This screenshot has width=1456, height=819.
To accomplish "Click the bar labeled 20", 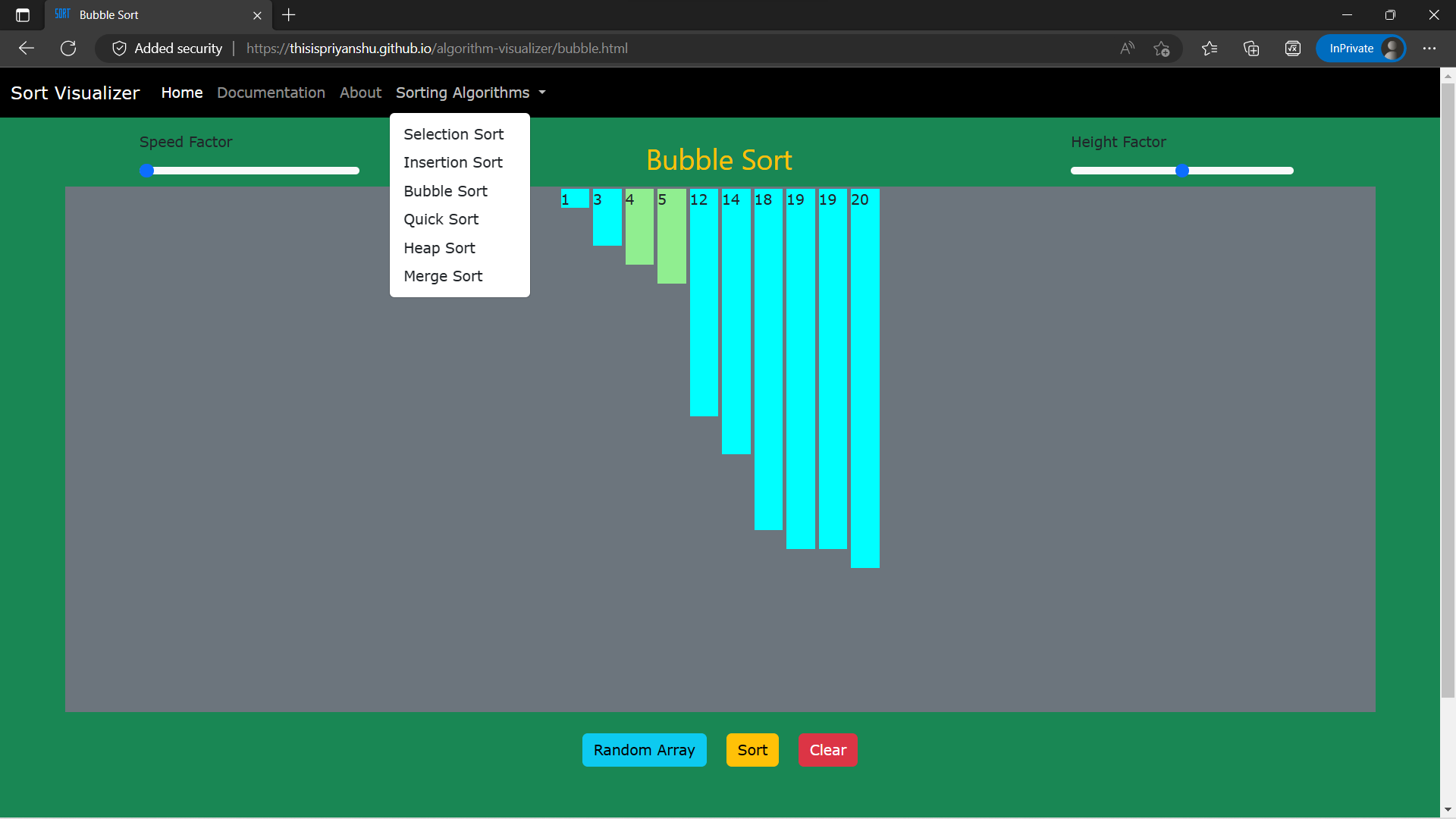I will pyautogui.click(x=864, y=379).
